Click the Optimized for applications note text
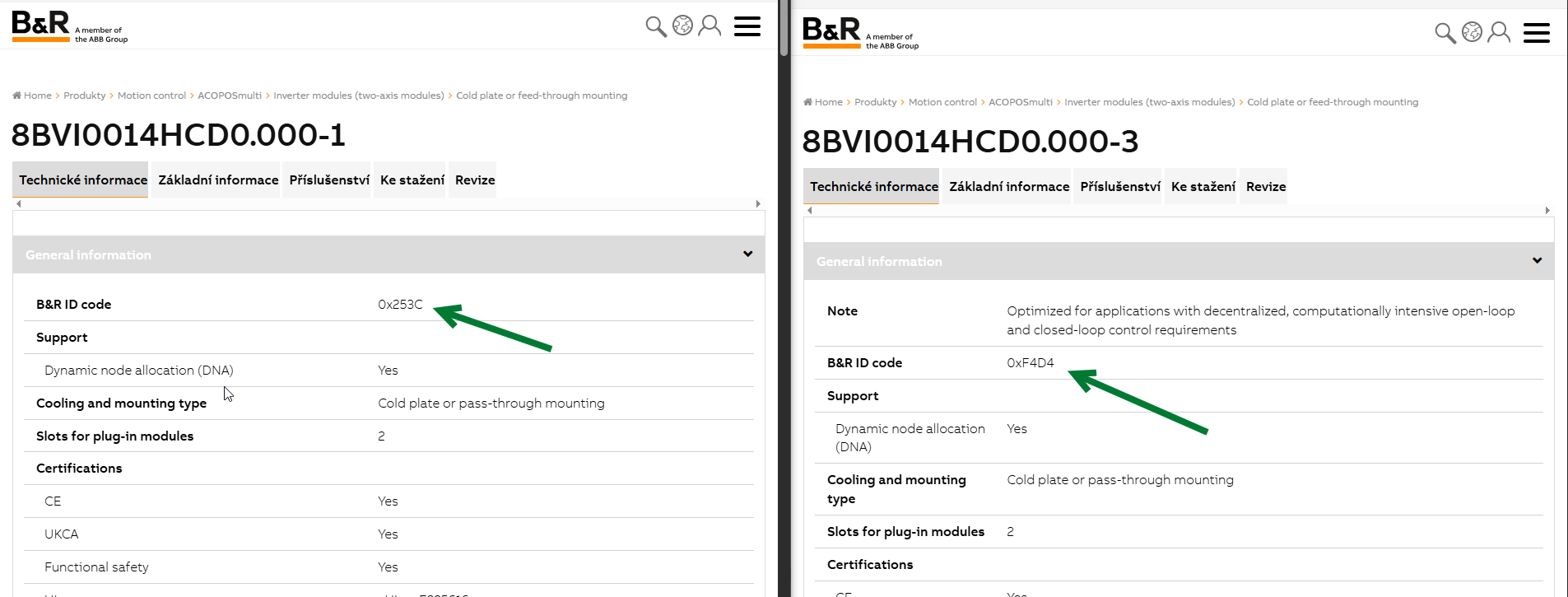 1260,320
